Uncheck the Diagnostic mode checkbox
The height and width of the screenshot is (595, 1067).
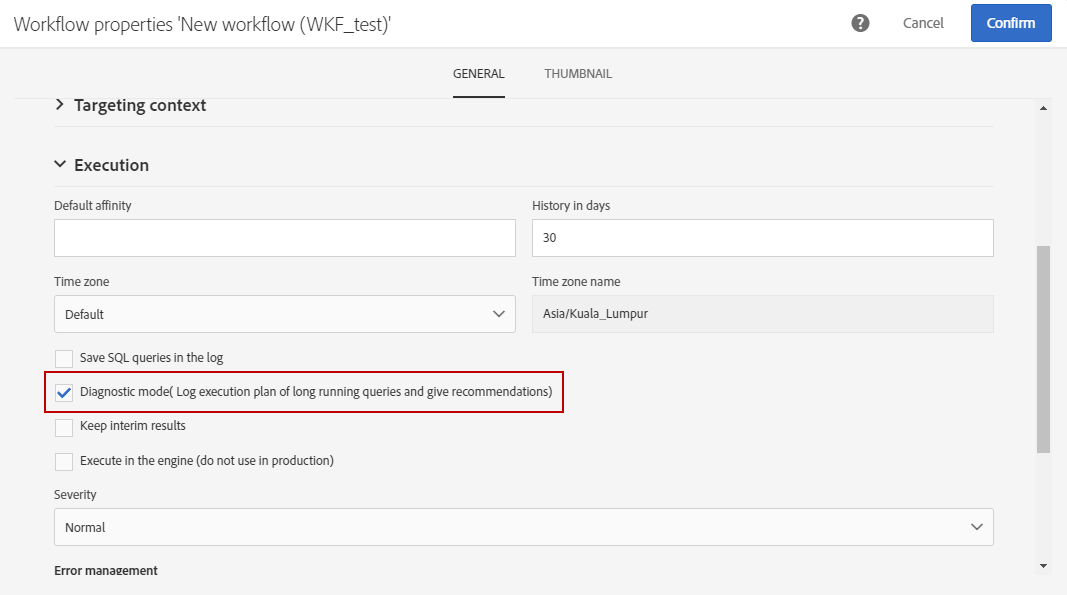click(x=64, y=393)
